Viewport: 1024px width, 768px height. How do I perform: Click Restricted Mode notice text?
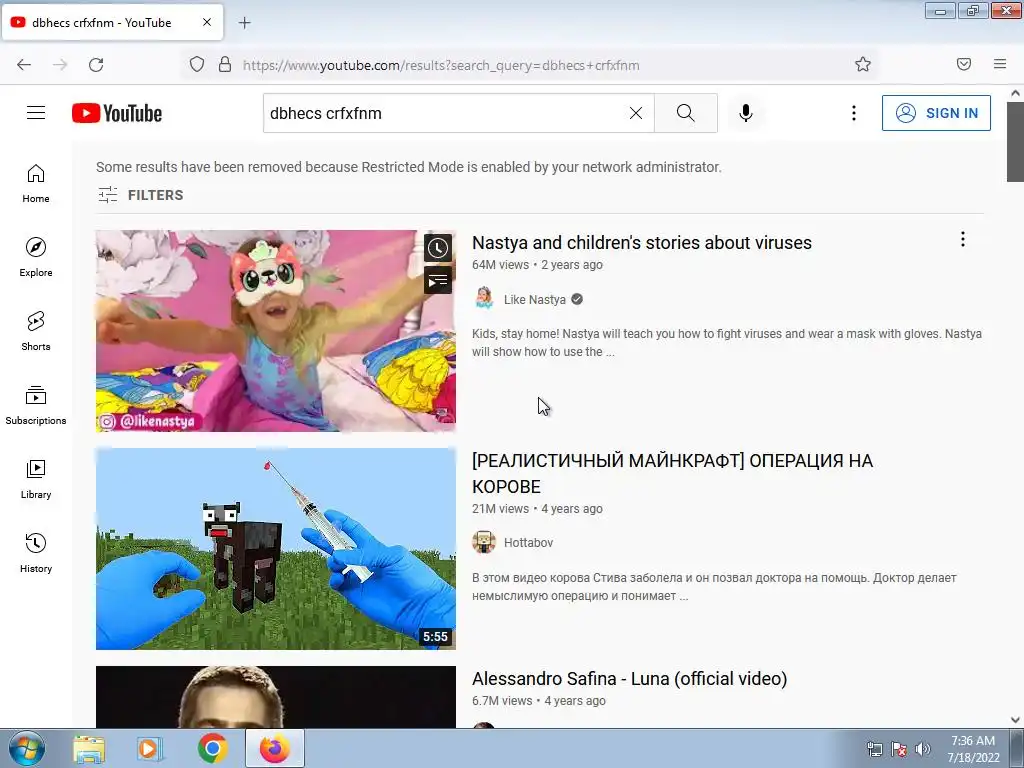click(x=409, y=167)
